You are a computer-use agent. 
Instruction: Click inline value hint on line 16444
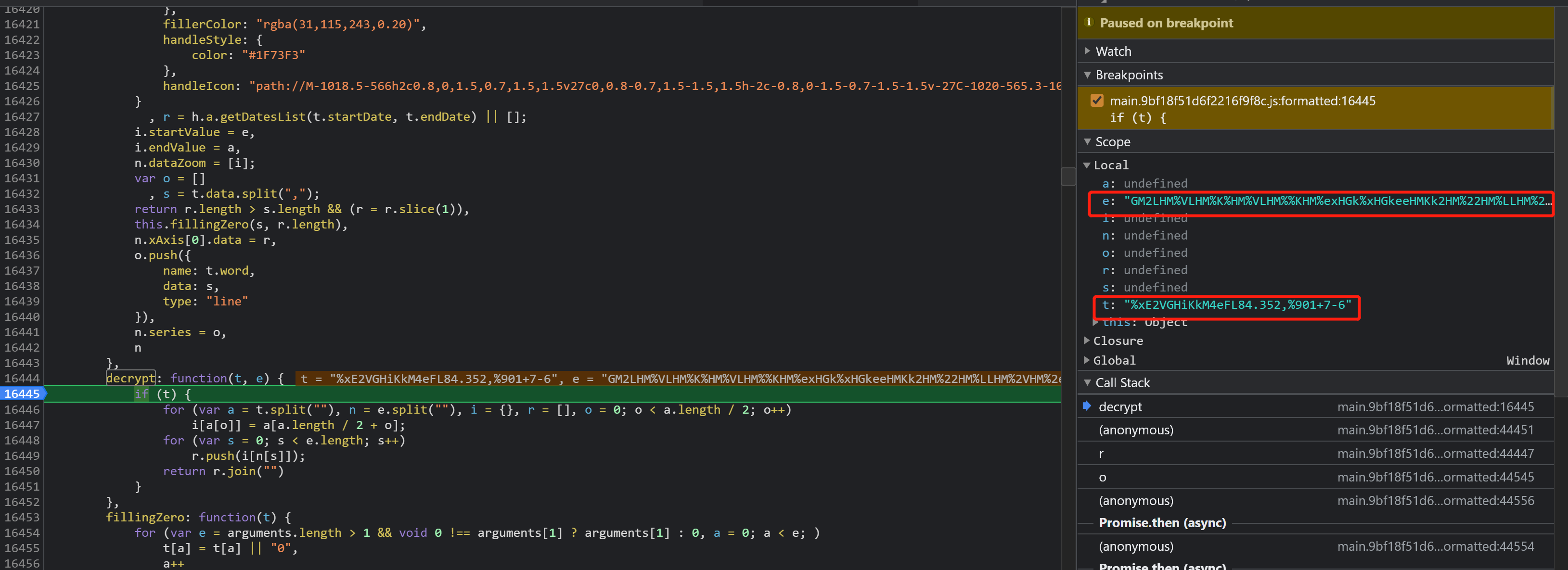pyautogui.click(x=679, y=379)
